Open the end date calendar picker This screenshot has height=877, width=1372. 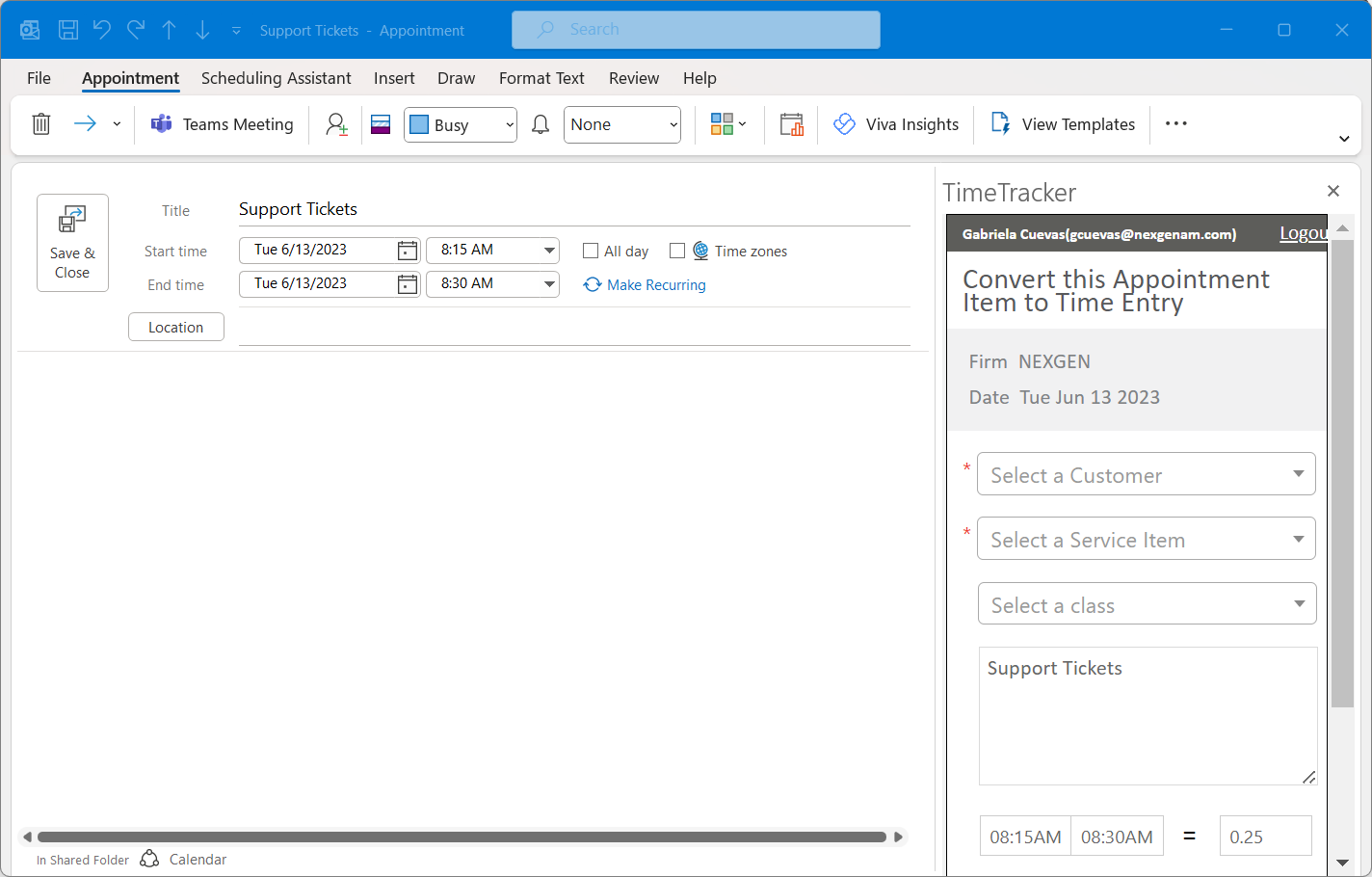coord(408,284)
